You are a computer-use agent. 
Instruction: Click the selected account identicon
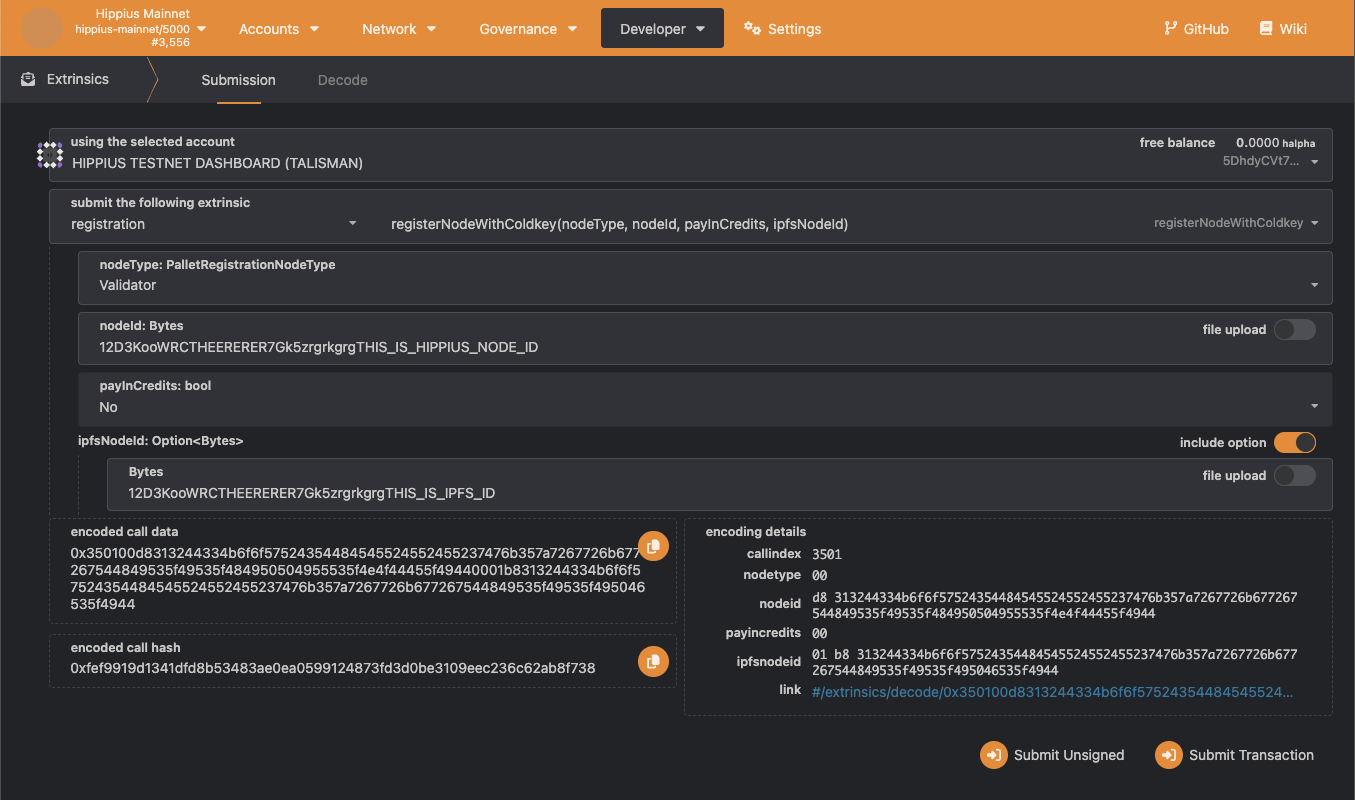tap(50, 154)
